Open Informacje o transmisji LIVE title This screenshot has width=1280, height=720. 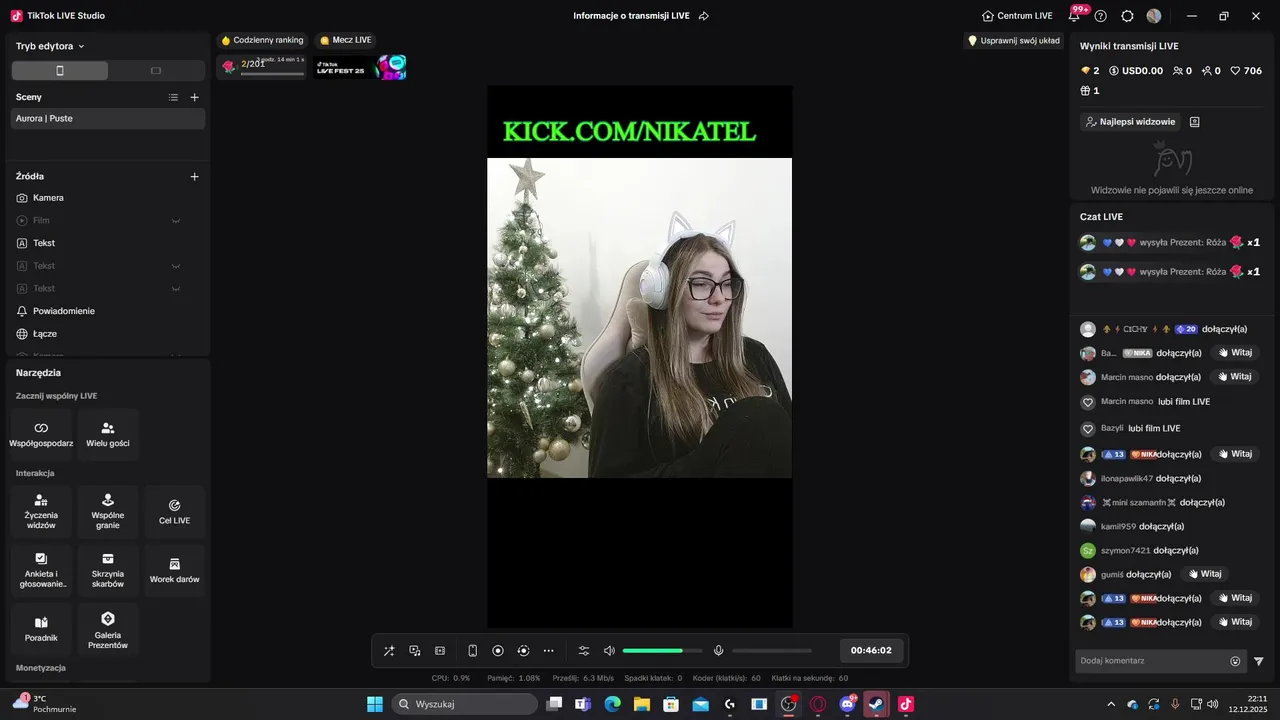tap(632, 16)
